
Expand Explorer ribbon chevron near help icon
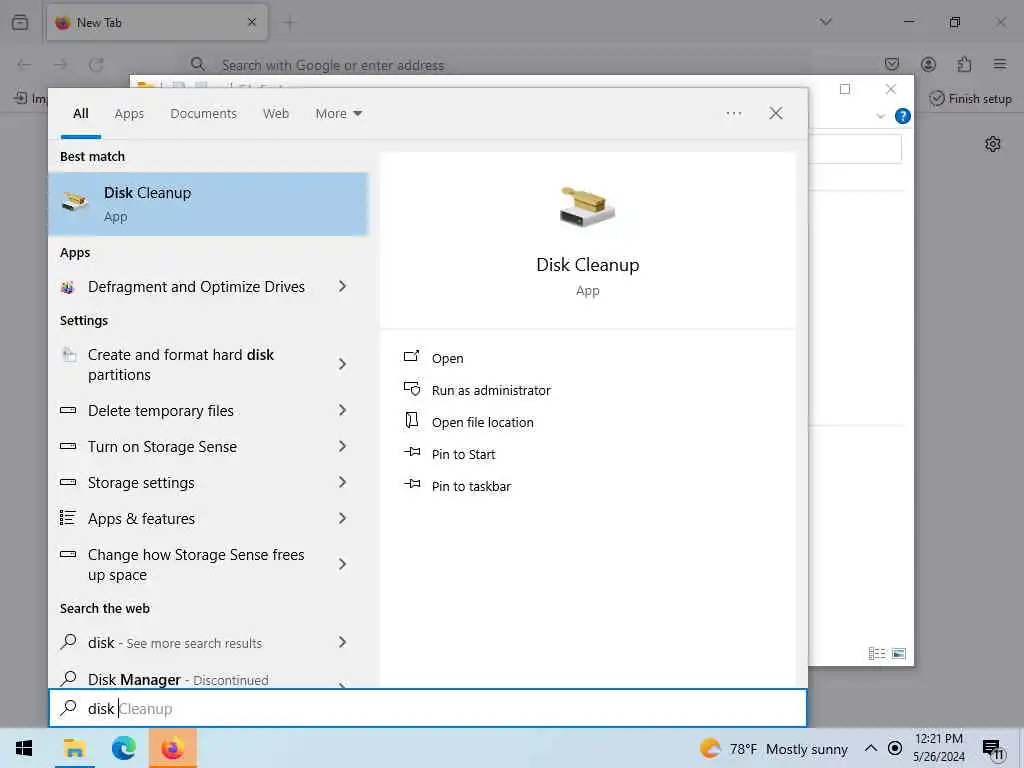pos(880,116)
